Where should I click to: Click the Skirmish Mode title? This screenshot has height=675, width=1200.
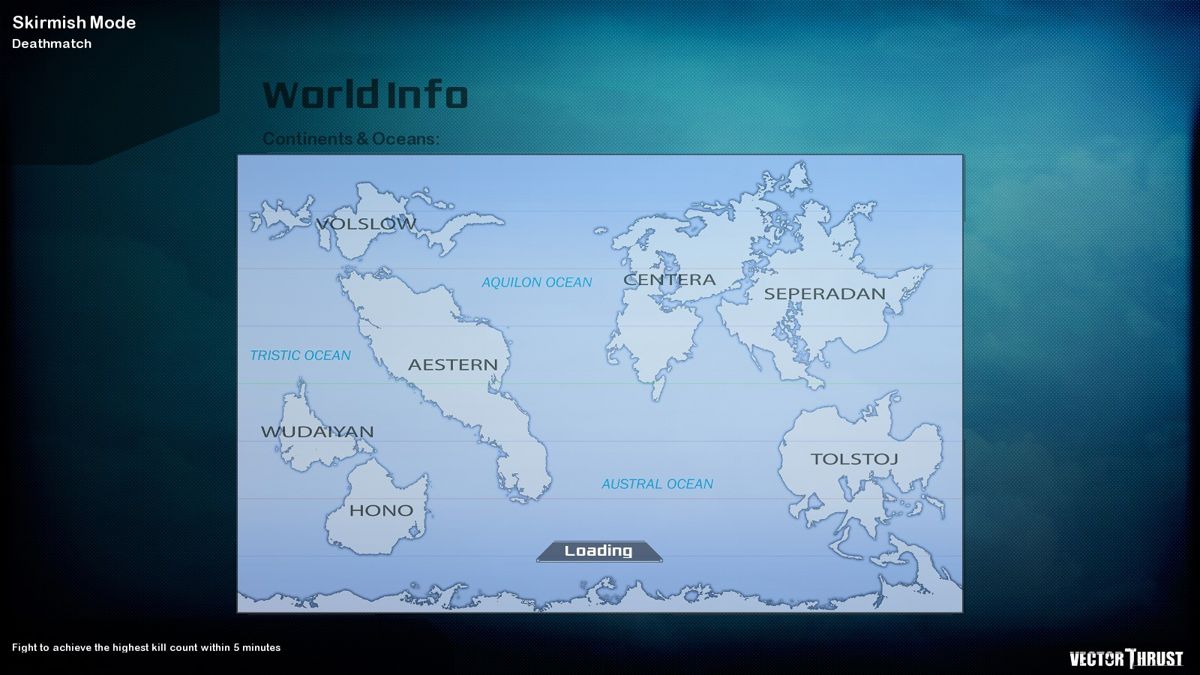pos(74,23)
